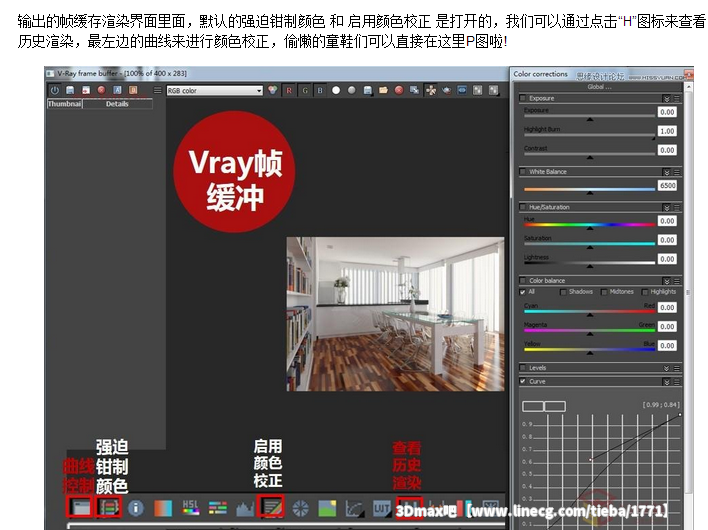Click the Thumbnail column header

tap(65, 104)
